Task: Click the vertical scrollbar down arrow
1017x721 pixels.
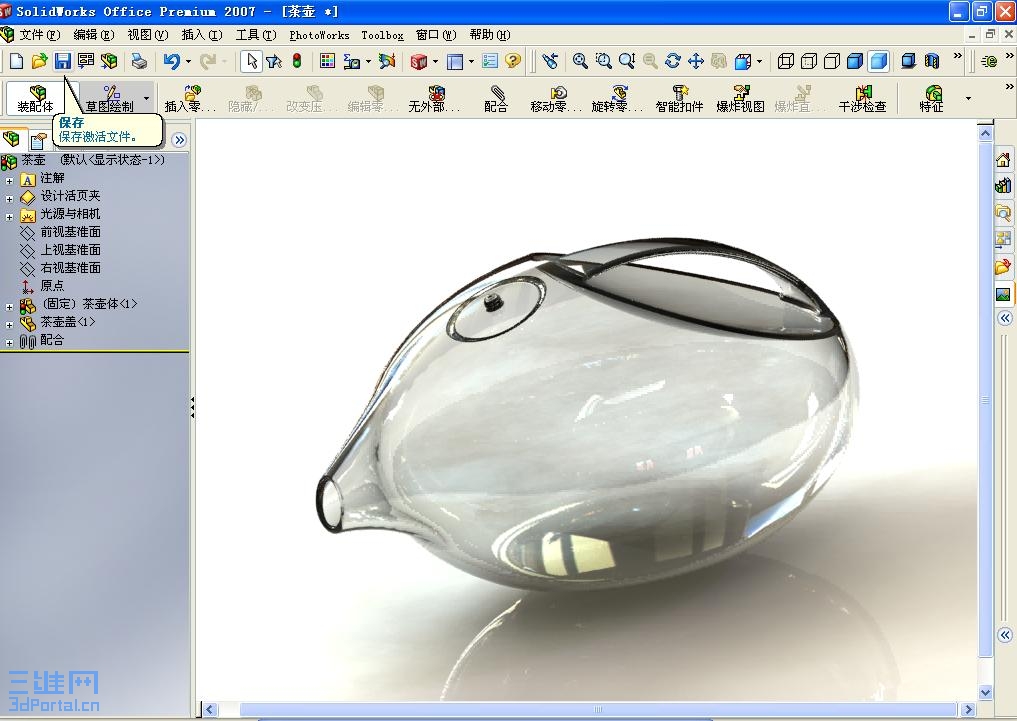Action: tap(985, 692)
